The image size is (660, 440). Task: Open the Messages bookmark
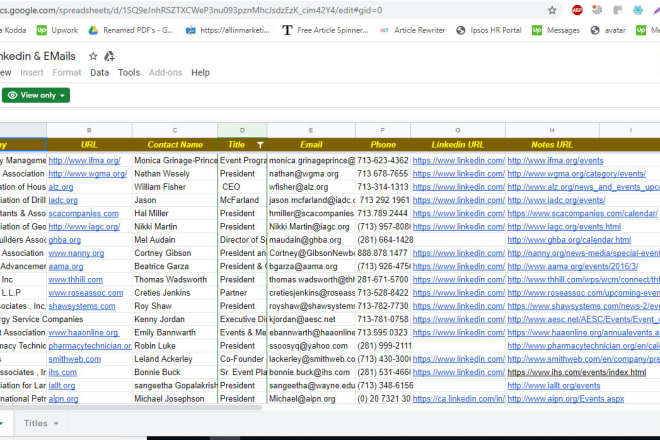[x=556, y=30]
